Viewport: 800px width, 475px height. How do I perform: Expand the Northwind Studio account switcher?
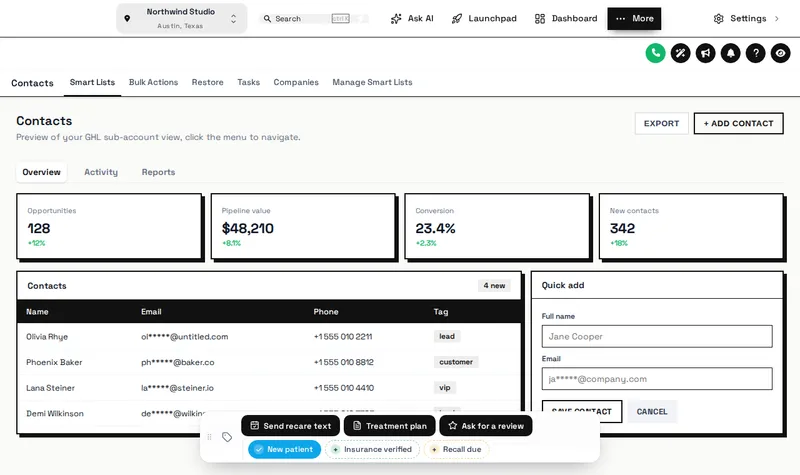coord(182,18)
